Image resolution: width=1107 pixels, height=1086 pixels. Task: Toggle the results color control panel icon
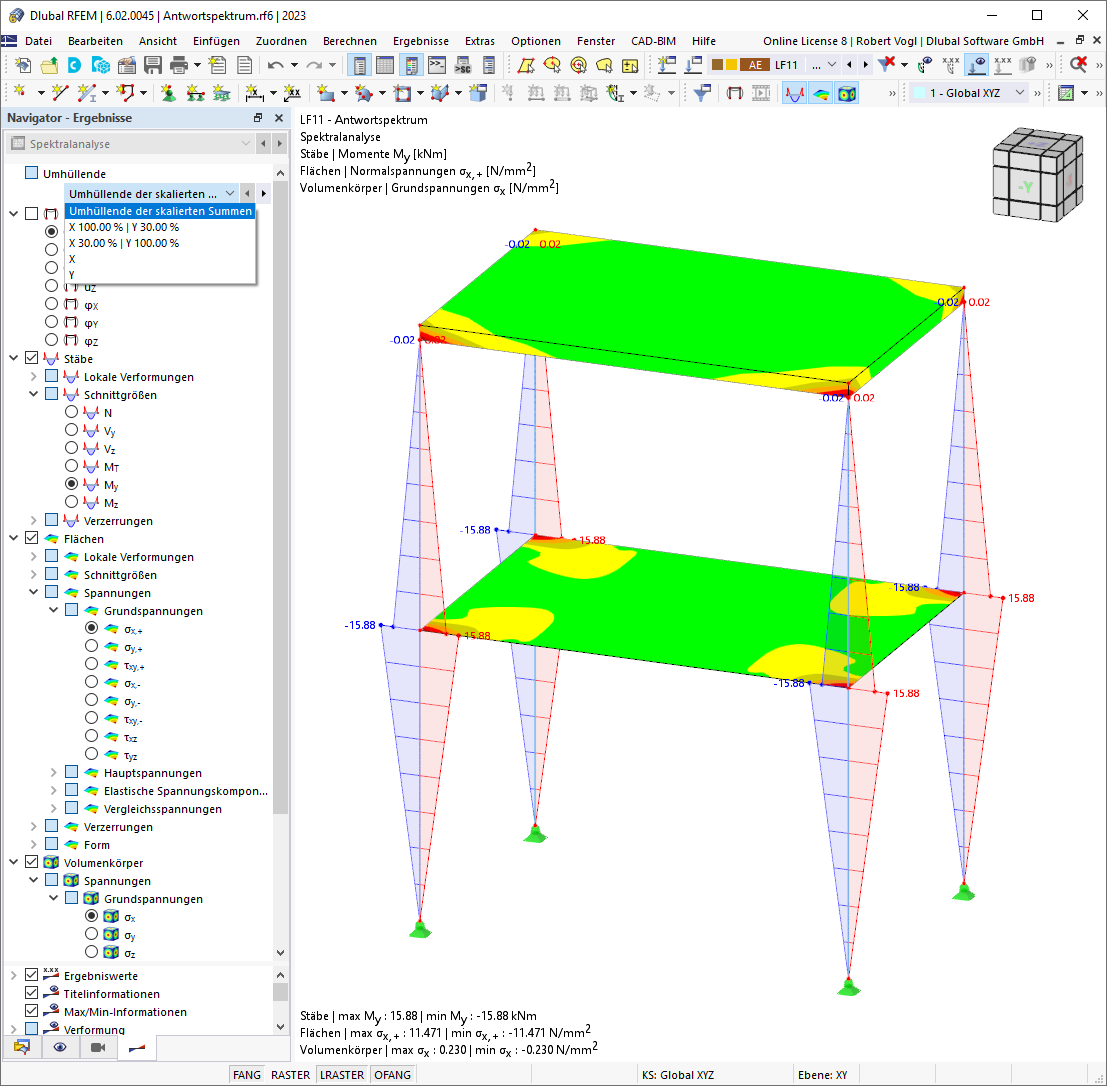pyautogui.click(x=411, y=66)
